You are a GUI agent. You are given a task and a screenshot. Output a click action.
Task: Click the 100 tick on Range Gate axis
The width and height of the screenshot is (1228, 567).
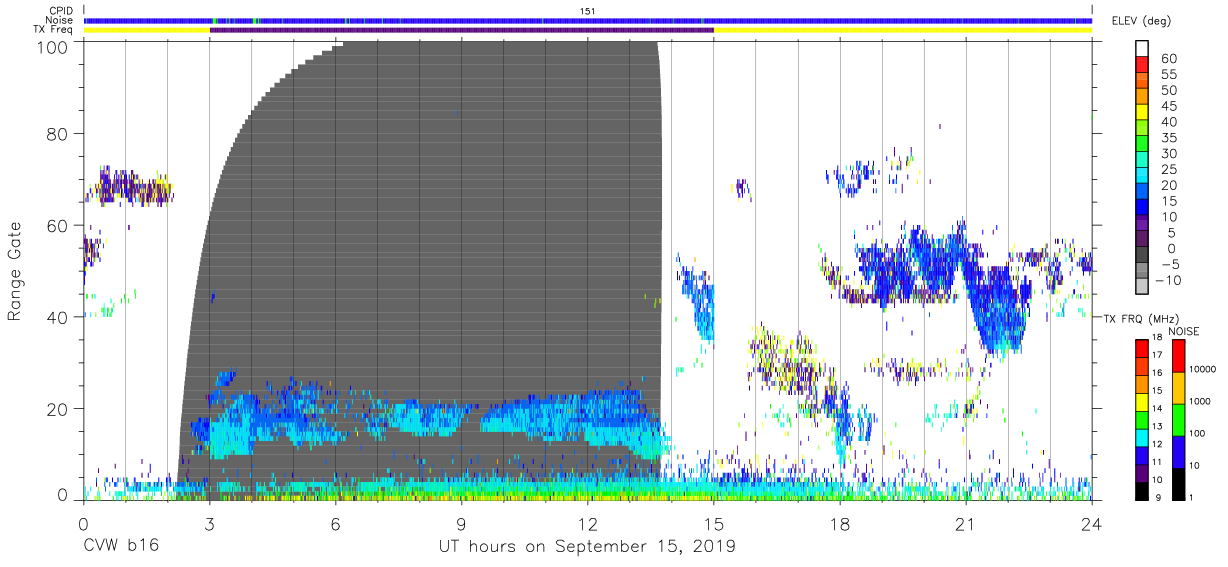52,47
